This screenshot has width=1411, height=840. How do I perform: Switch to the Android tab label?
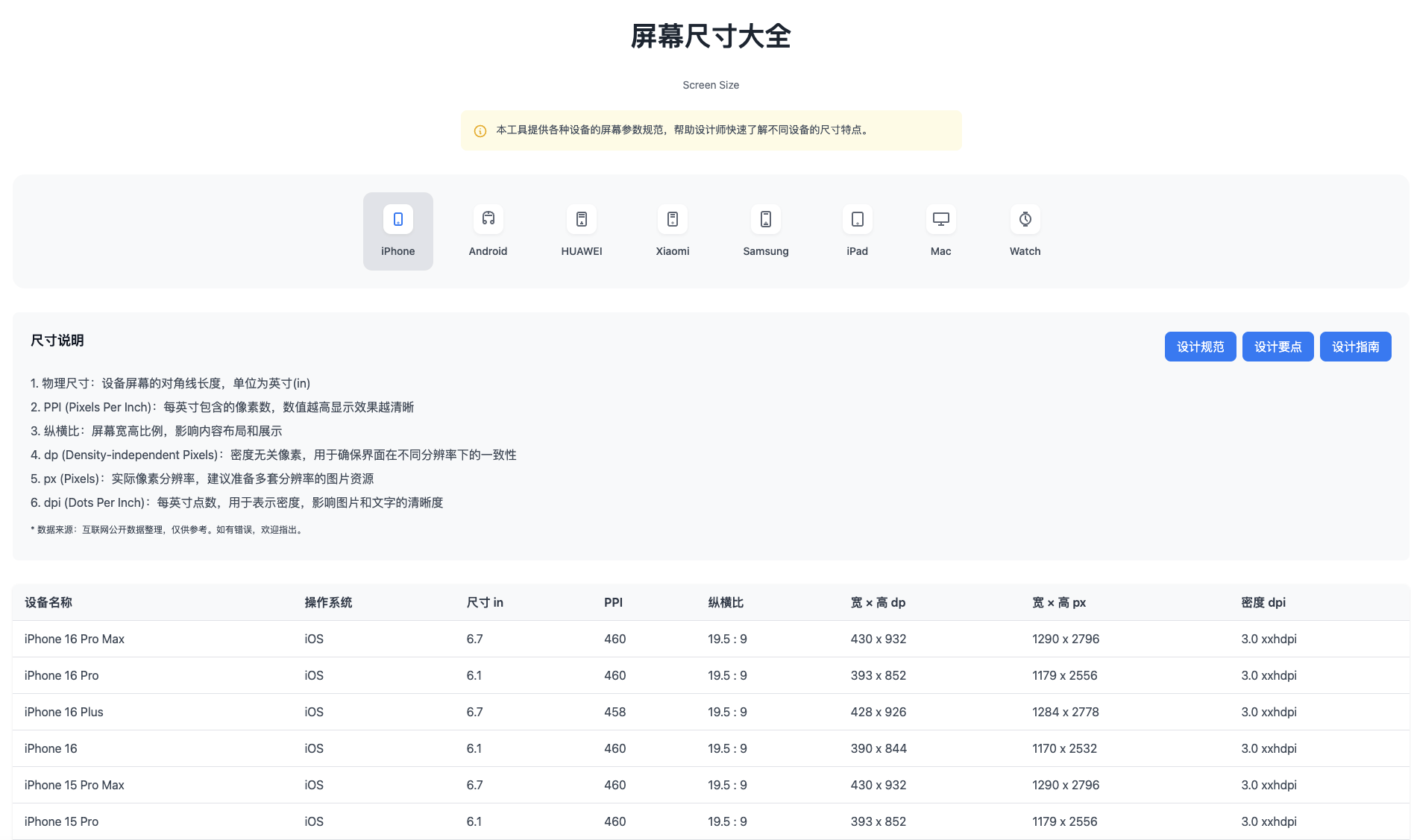point(488,251)
